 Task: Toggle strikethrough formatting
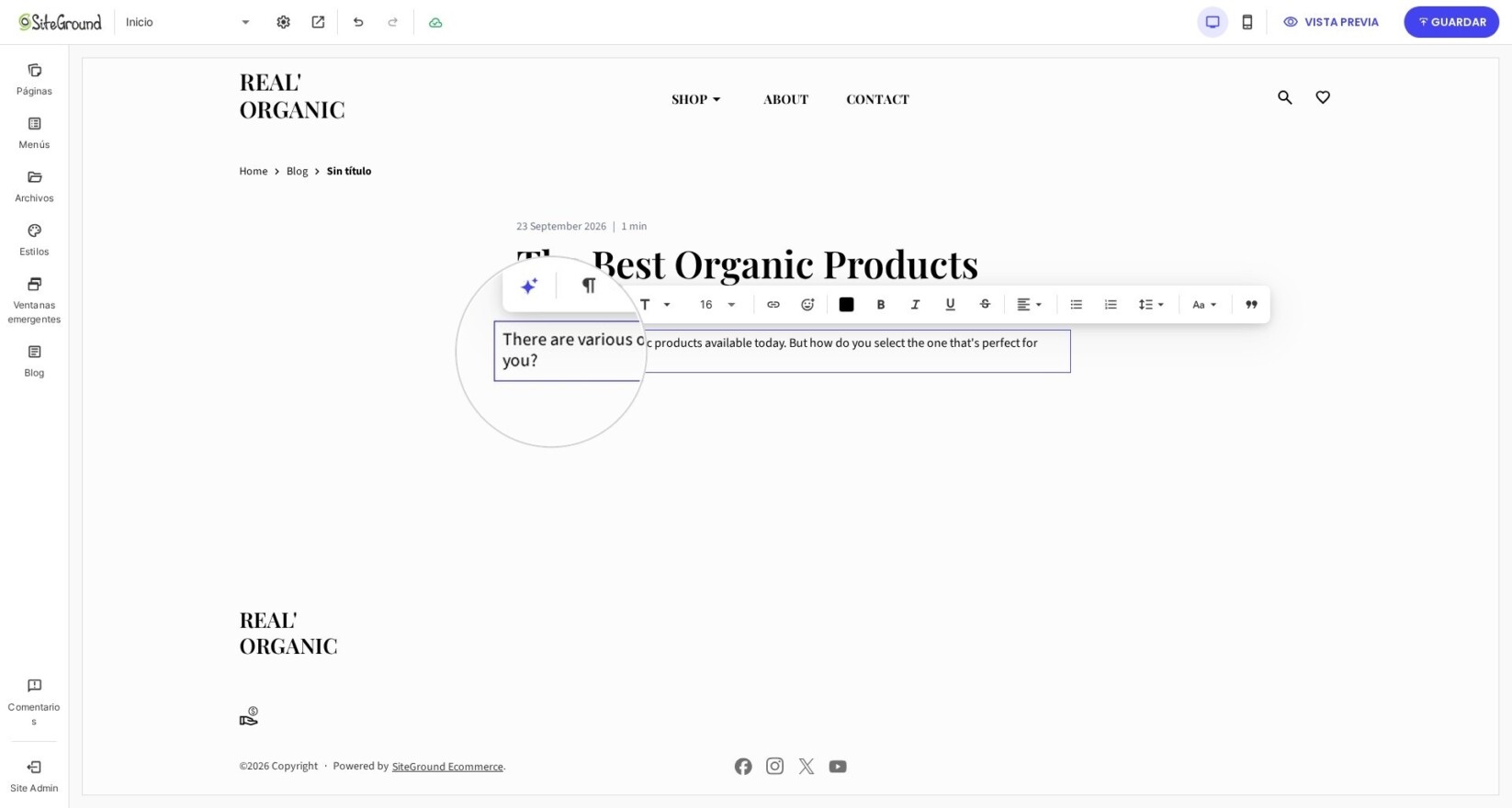point(985,305)
